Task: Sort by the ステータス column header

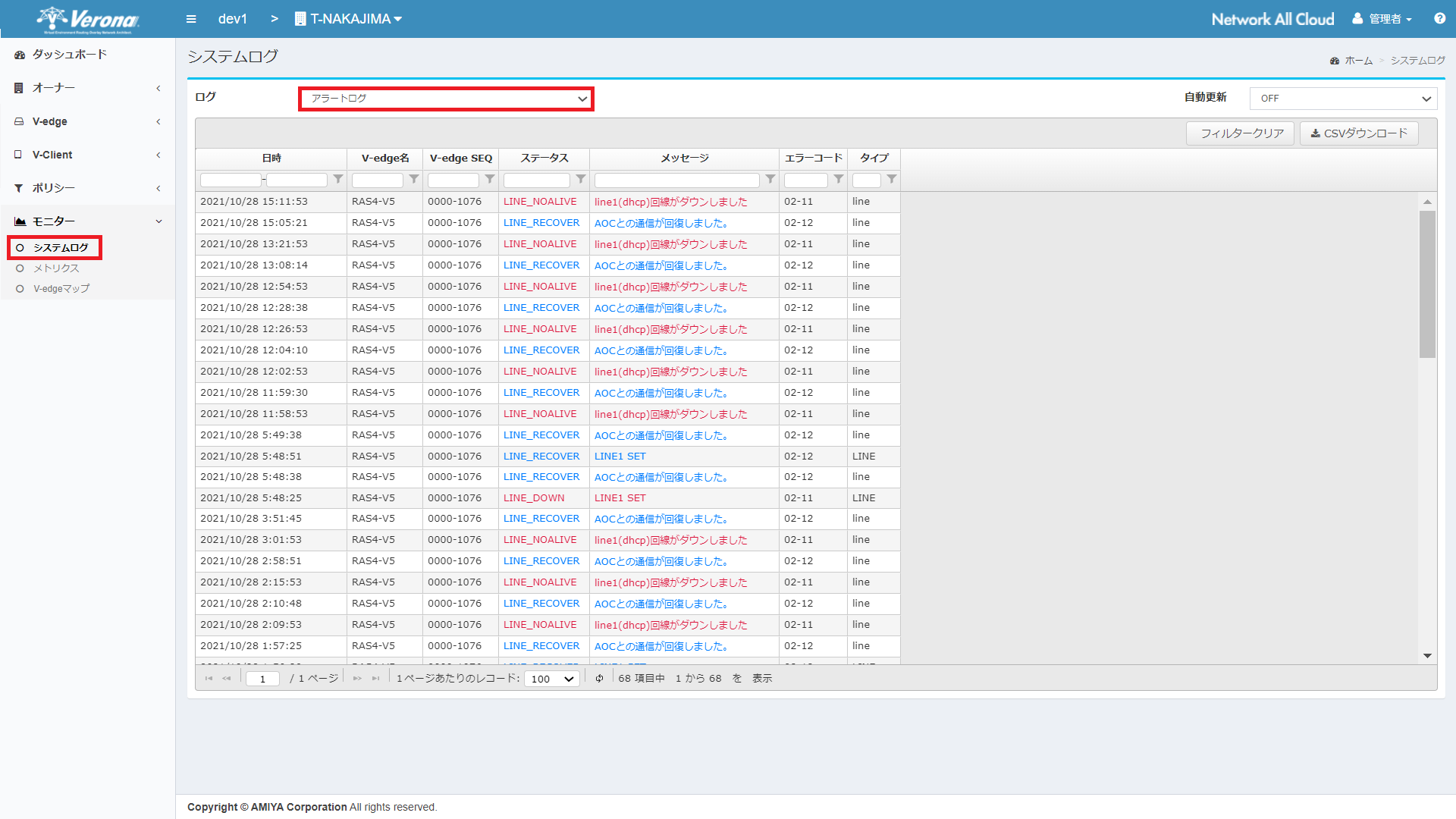Action: (544, 158)
